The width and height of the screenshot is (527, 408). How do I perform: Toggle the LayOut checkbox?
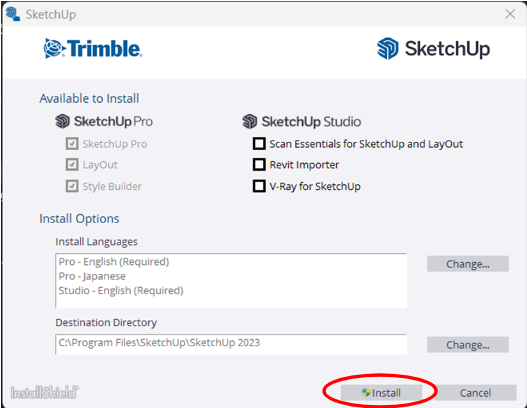click(72, 165)
